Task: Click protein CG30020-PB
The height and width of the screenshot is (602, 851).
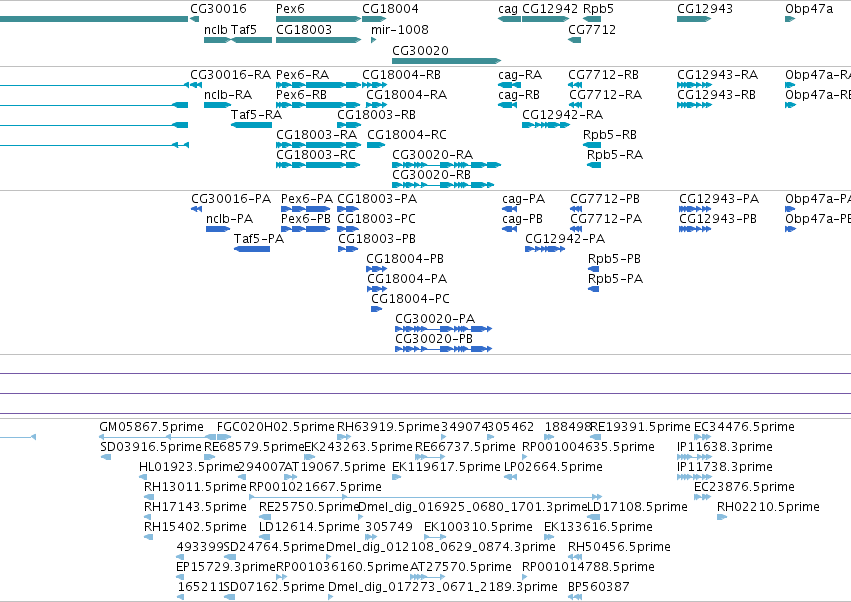Action: point(434,339)
